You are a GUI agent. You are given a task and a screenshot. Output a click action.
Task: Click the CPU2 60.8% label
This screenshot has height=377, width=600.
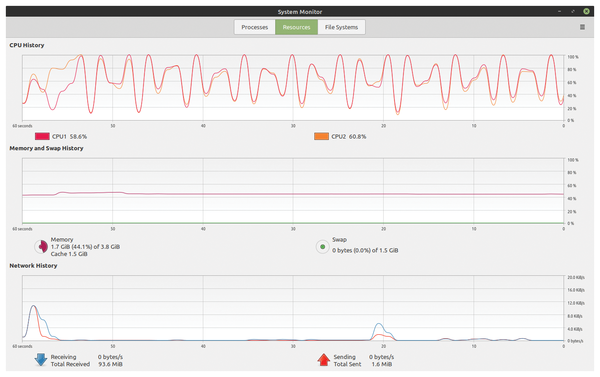[349, 137]
